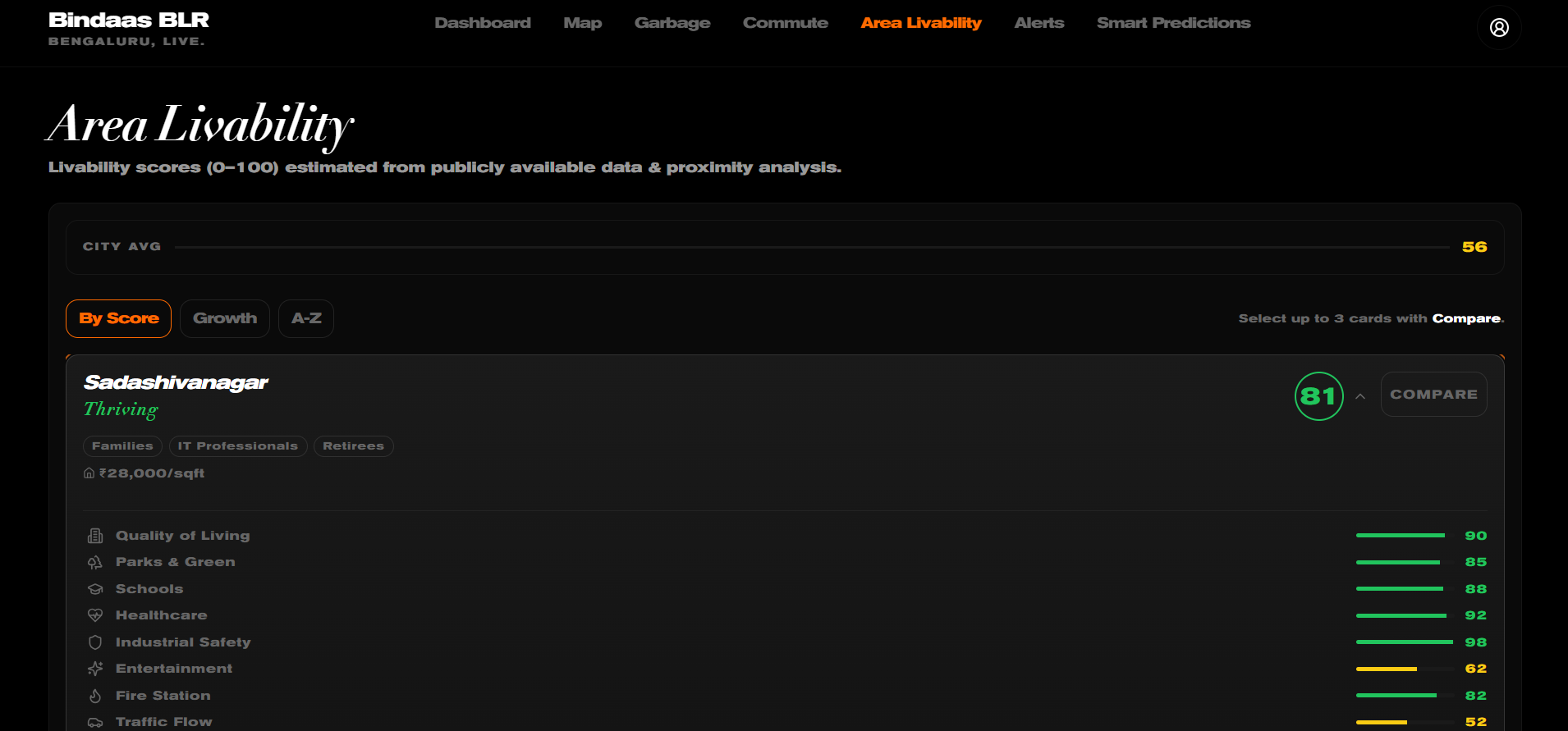Open Smart Predictions in navigation

[1174, 23]
